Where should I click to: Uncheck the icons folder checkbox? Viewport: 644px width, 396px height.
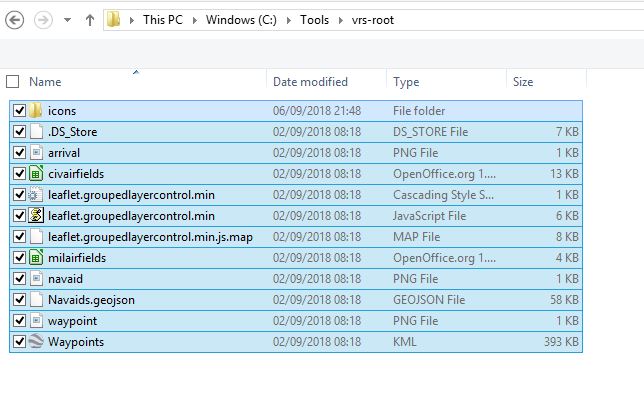point(19,111)
